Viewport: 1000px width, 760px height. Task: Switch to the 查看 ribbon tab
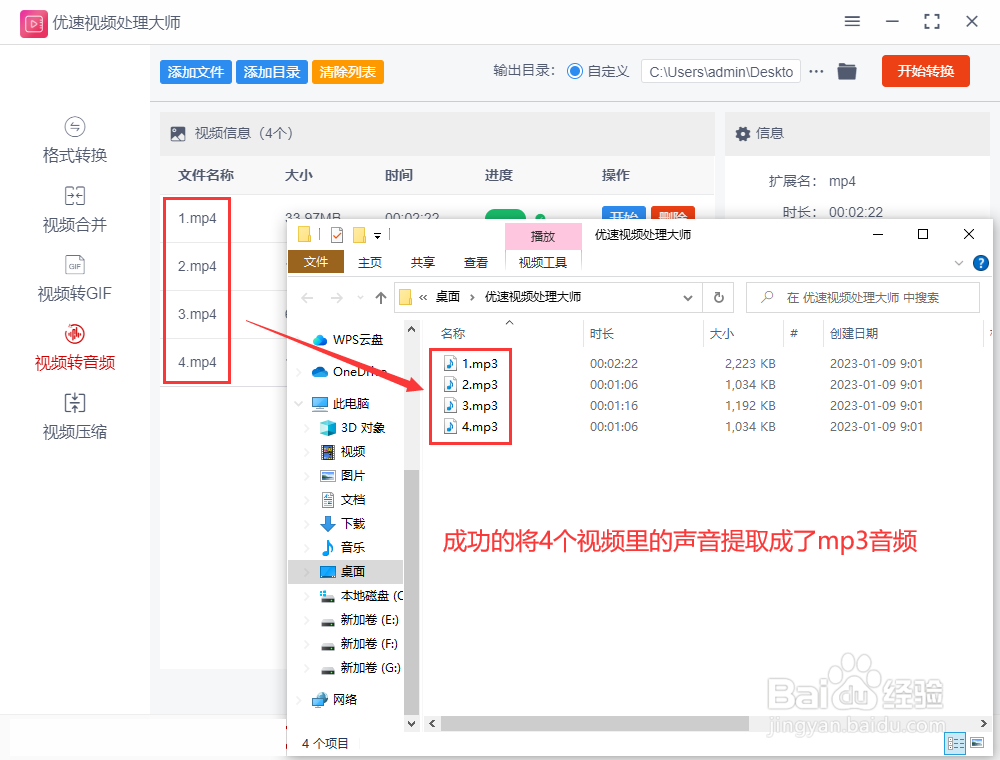coord(476,262)
